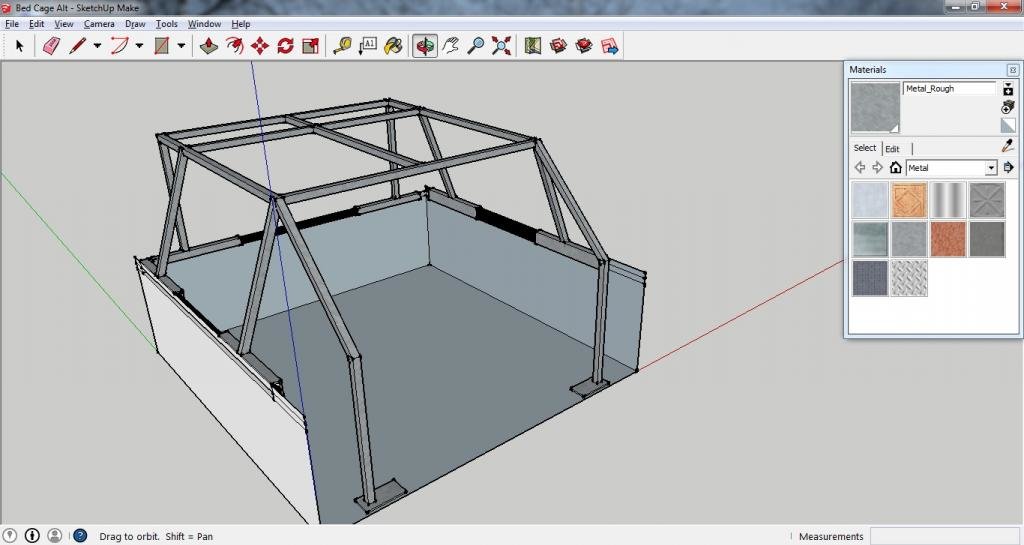This screenshot has height=545, width=1024.
Task: Choose the light blue-gray metal swatch
Action: pos(870,200)
